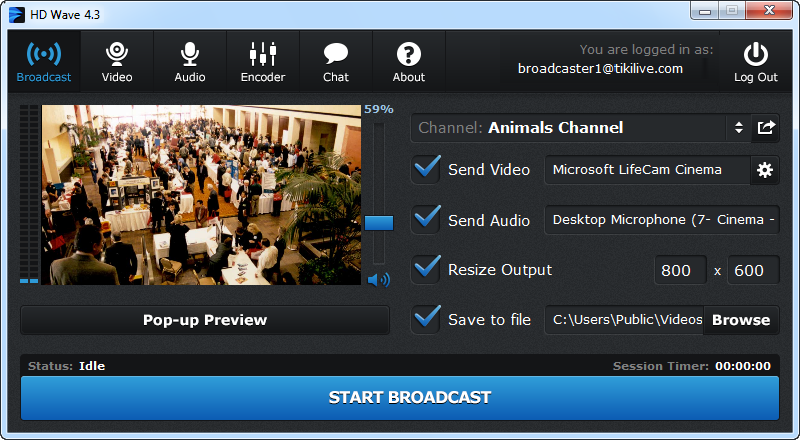Open the Desktop Microphone audio dropdown
The image size is (800, 440).
click(662, 220)
